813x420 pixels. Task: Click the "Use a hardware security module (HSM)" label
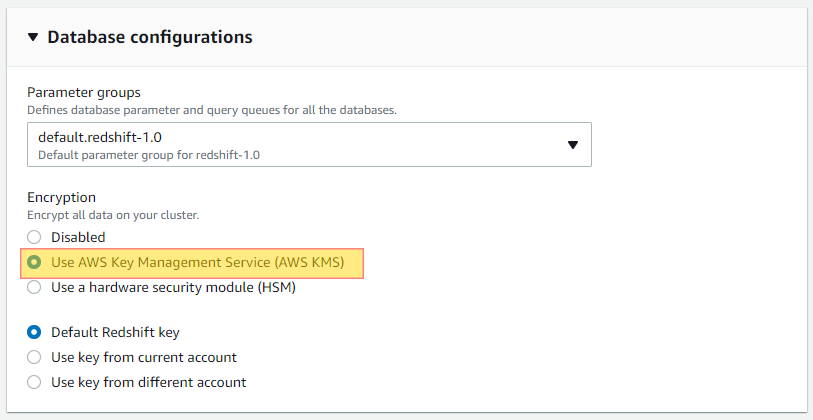pos(173,287)
